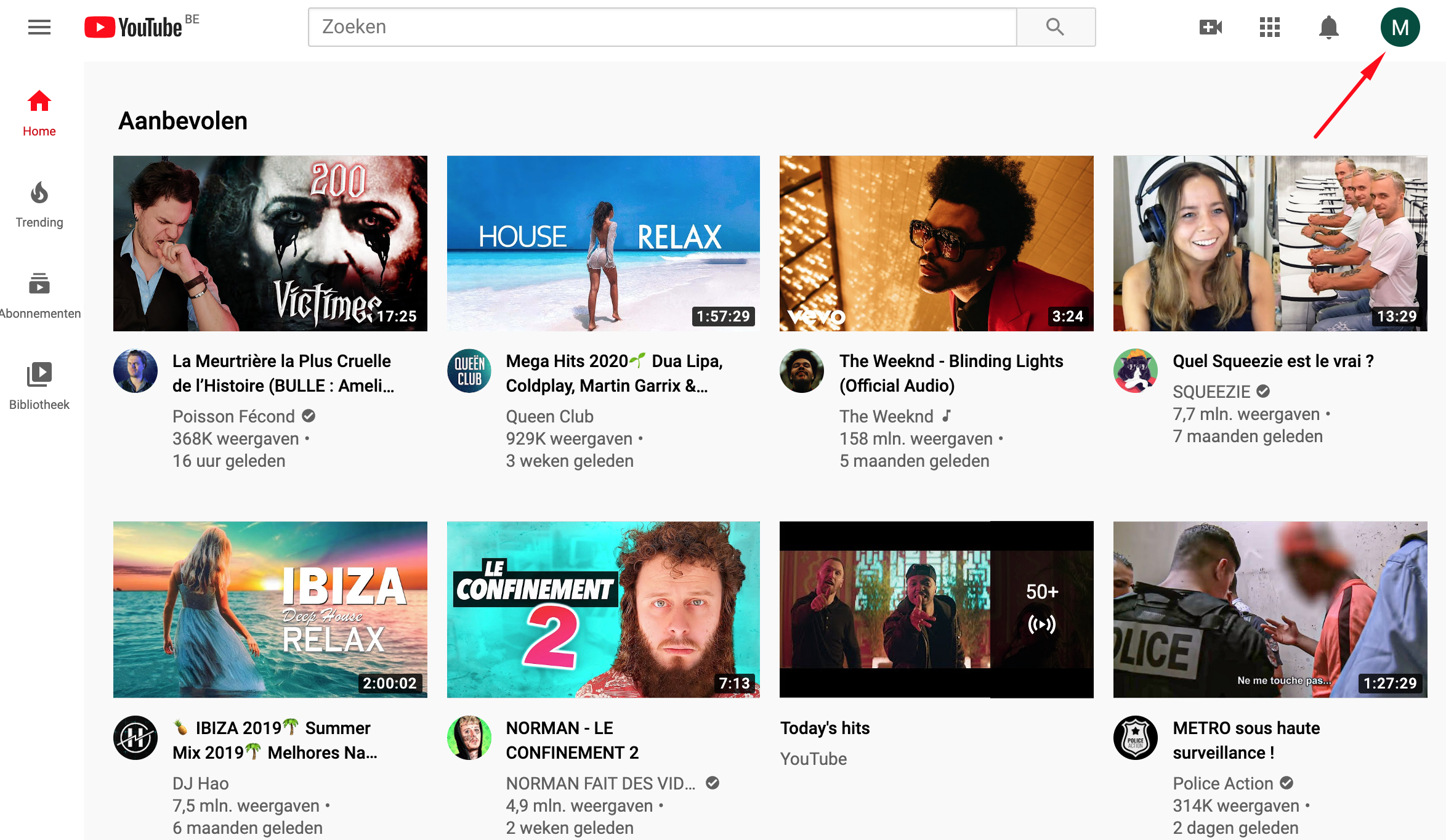
Task: Open title Quel Squeezie est le vrai ?
Action: coord(1273,361)
